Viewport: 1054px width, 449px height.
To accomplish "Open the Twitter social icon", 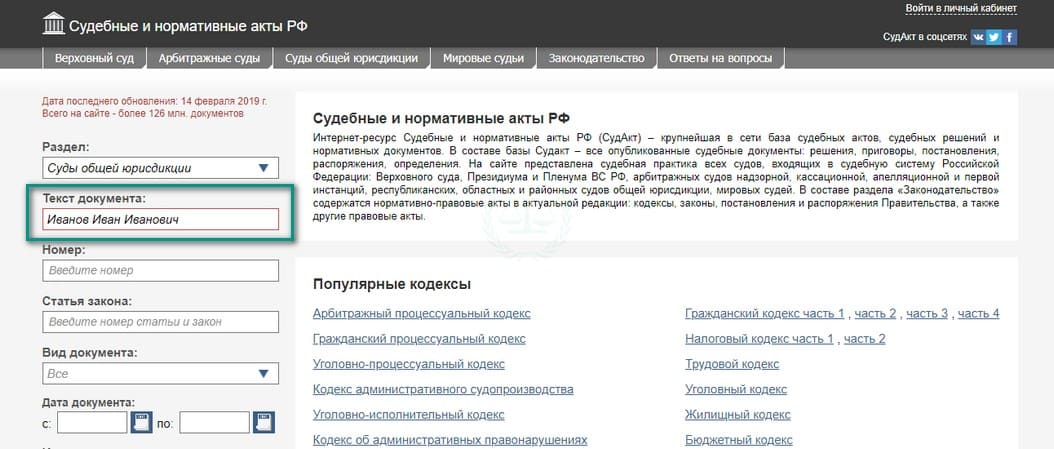I will click(x=994, y=37).
